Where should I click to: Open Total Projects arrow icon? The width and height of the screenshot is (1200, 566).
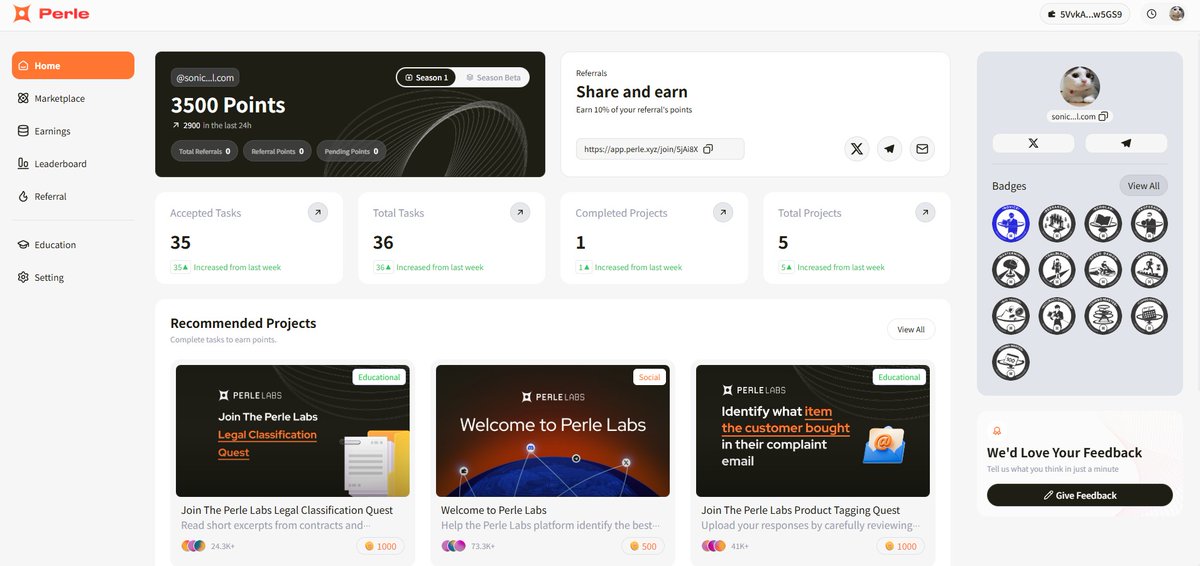(x=926, y=212)
